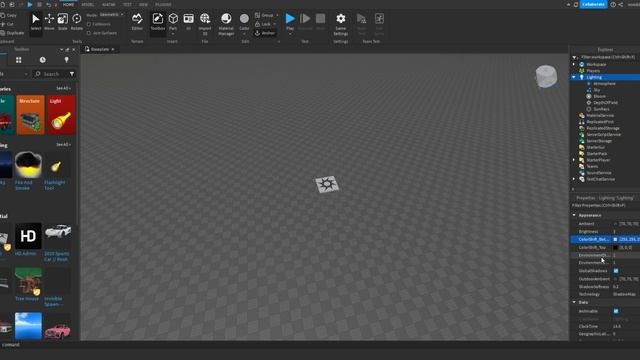Click the Toolbox search field

pos(51,74)
